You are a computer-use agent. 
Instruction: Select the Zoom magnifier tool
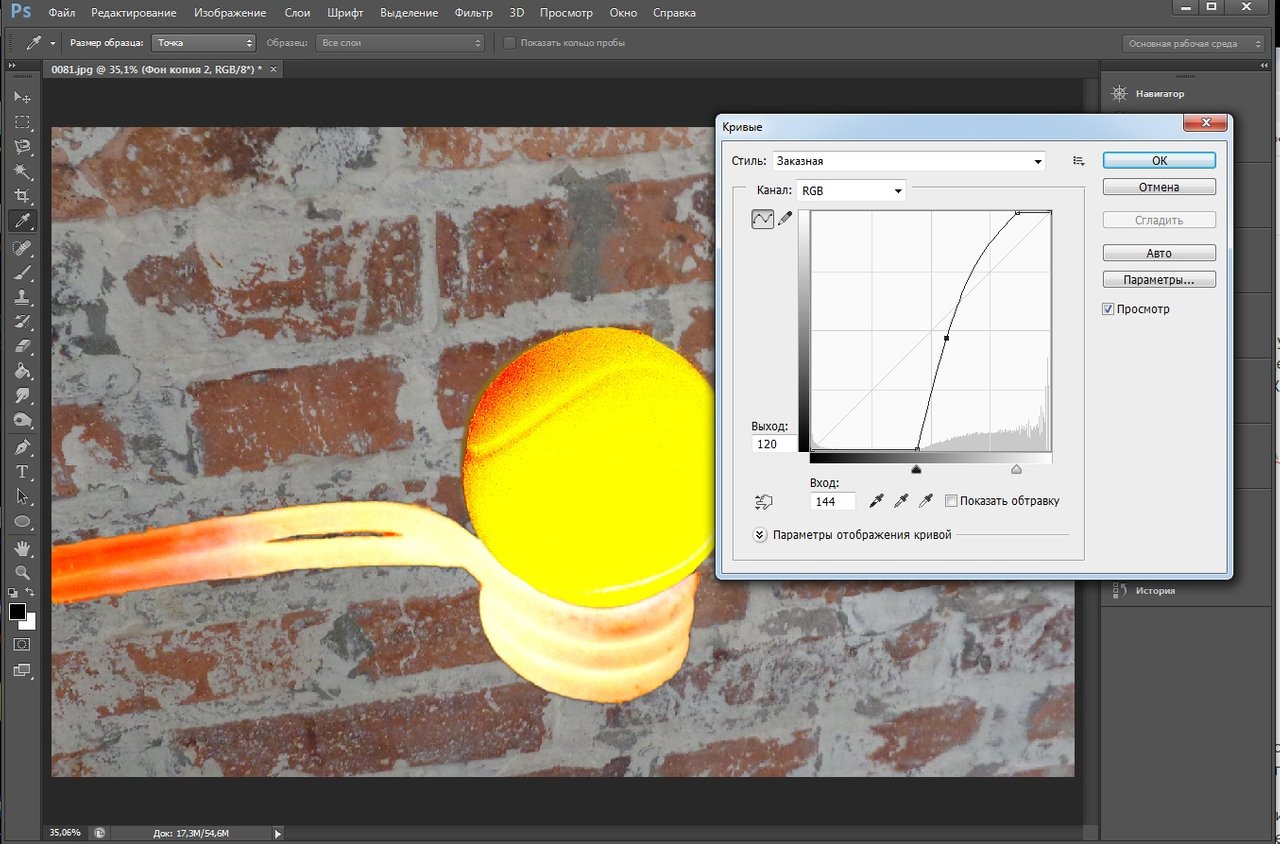point(22,573)
